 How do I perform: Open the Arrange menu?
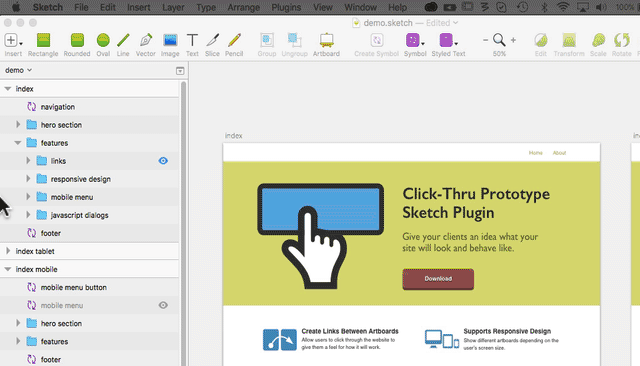pyautogui.click(x=244, y=7)
